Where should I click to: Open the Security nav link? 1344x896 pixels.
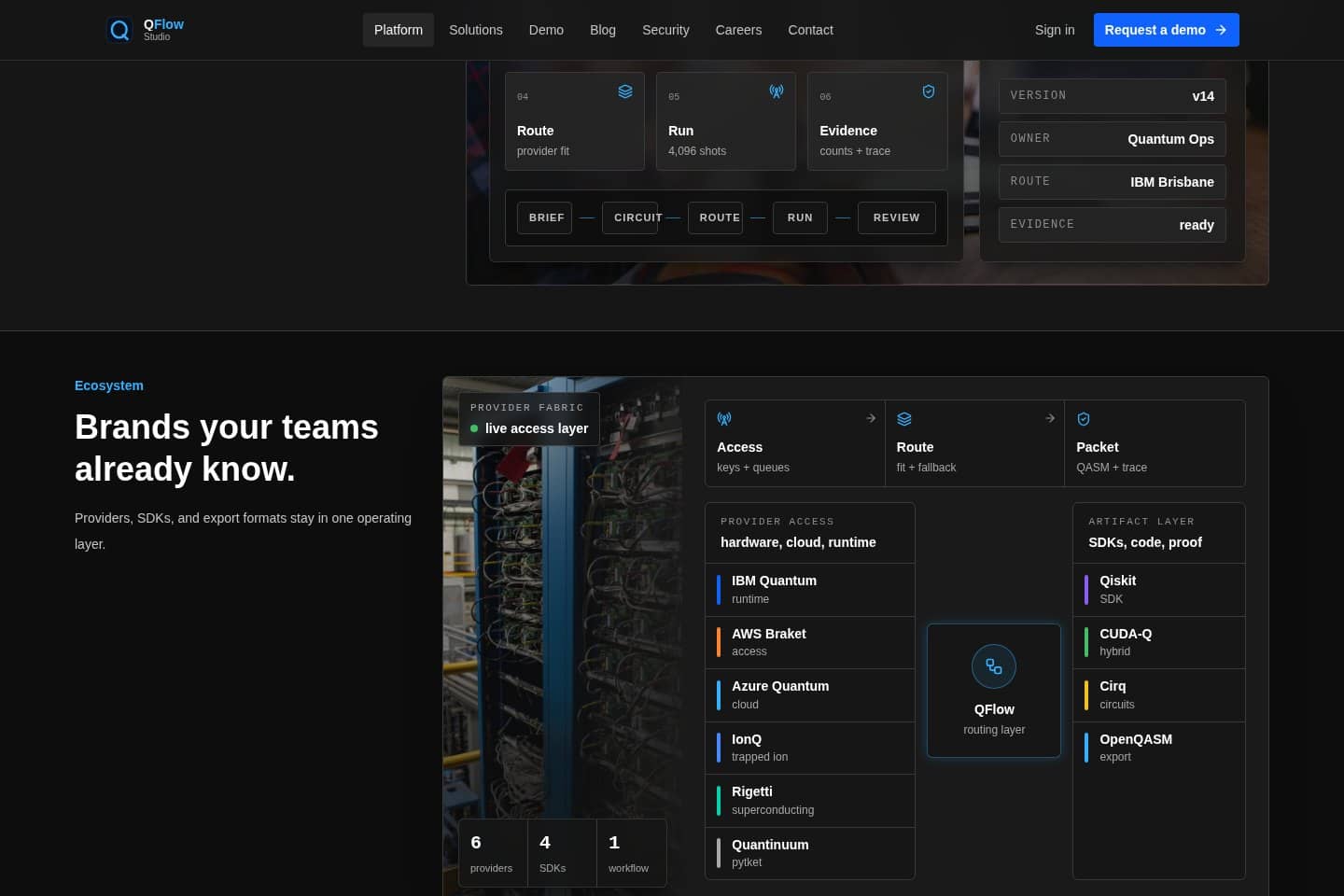(x=665, y=30)
